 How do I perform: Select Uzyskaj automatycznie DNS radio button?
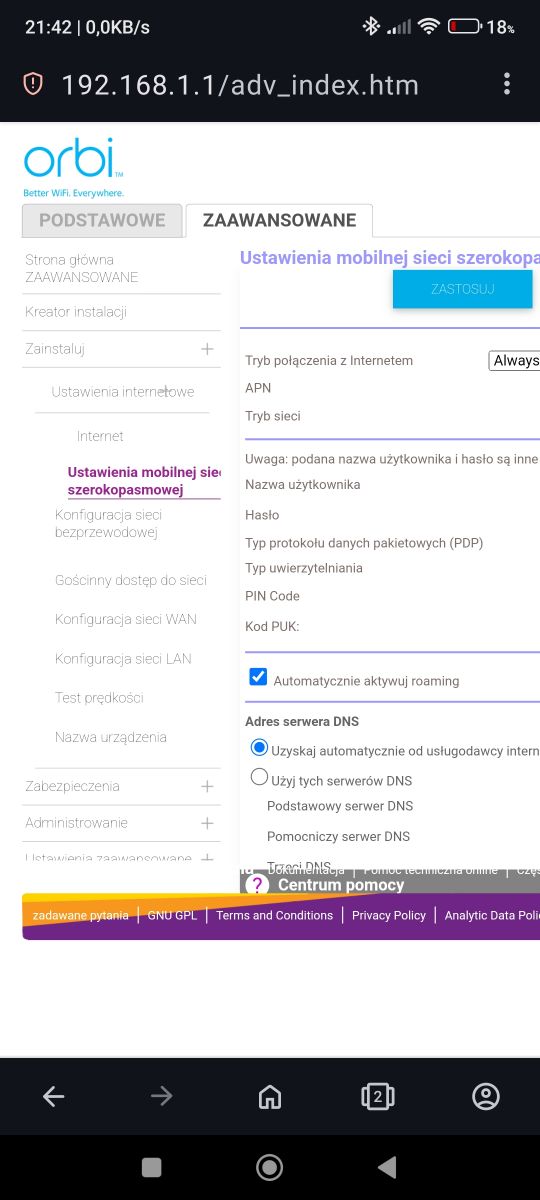(x=260, y=747)
